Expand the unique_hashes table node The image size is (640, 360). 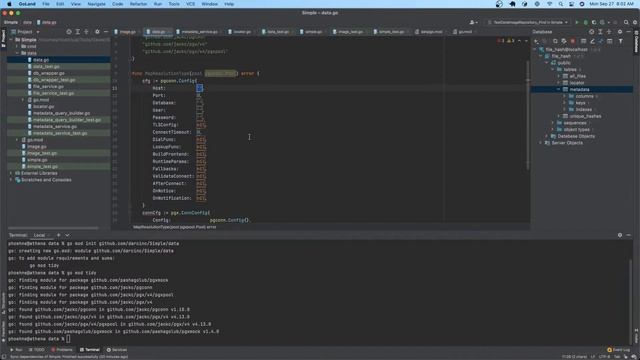tap(559, 116)
